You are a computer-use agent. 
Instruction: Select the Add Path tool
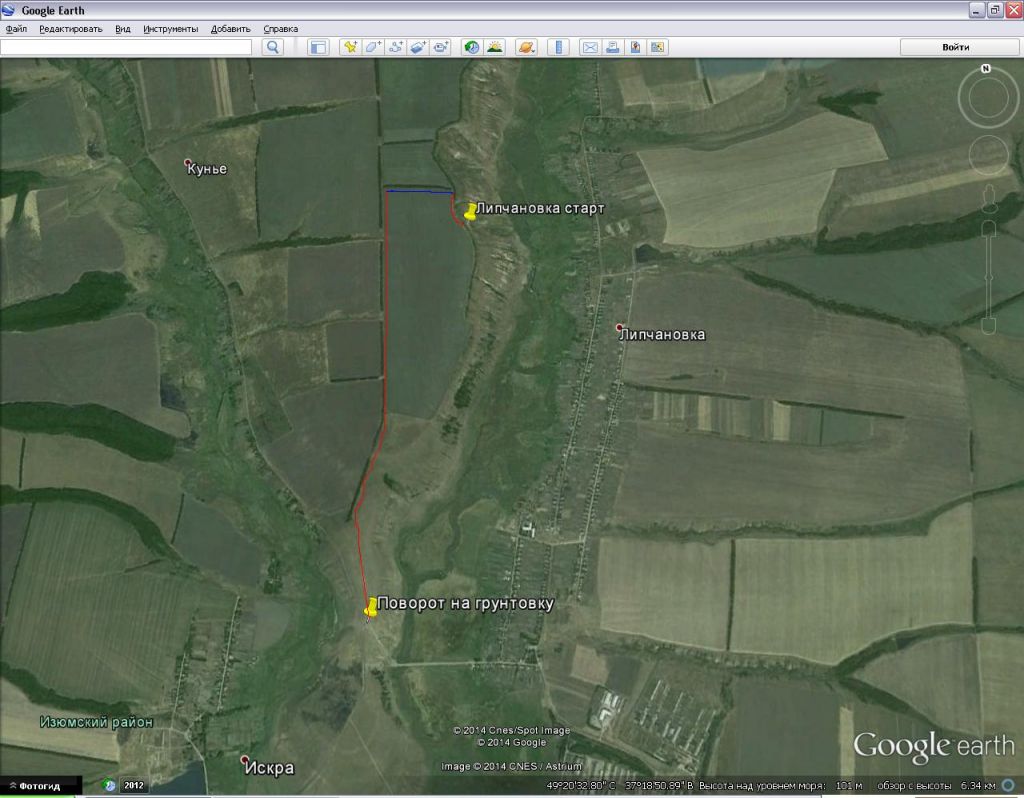(x=396, y=47)
